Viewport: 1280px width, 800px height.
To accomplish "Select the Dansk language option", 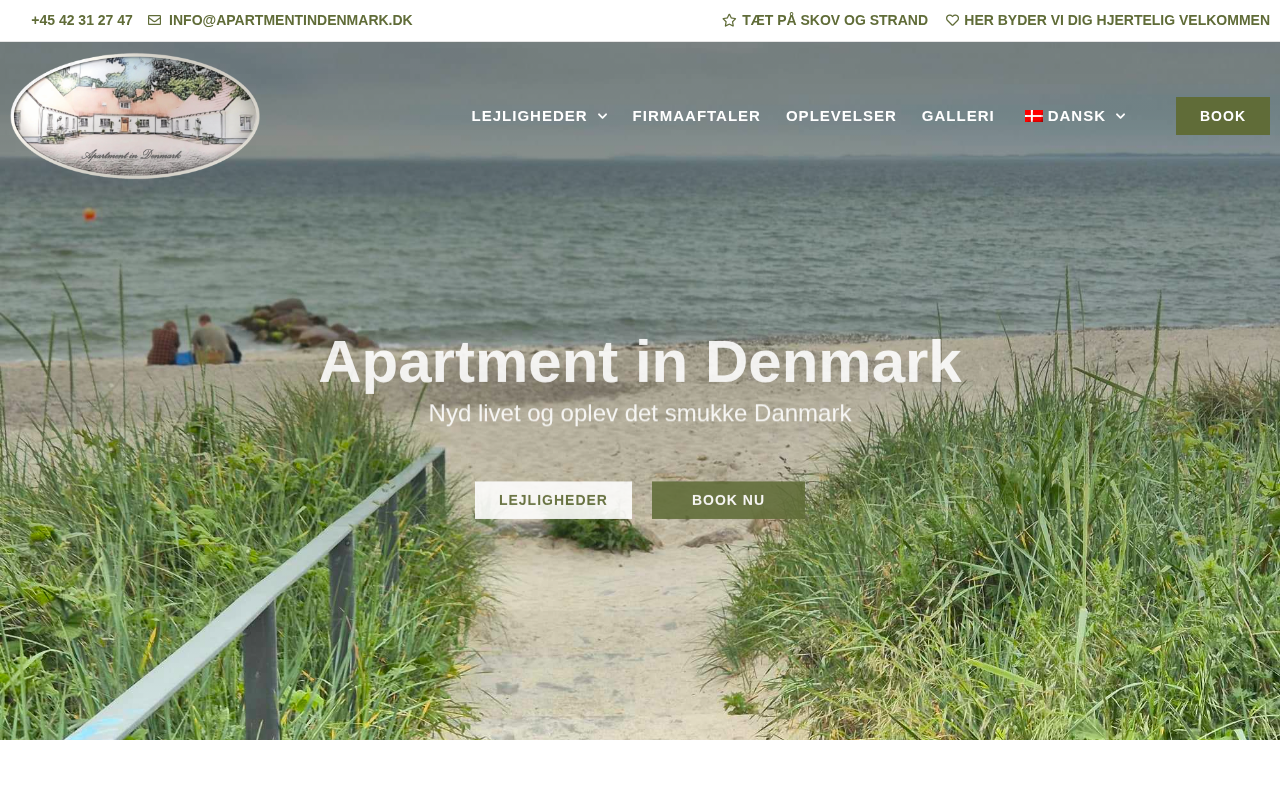I will coord(1076,116).
